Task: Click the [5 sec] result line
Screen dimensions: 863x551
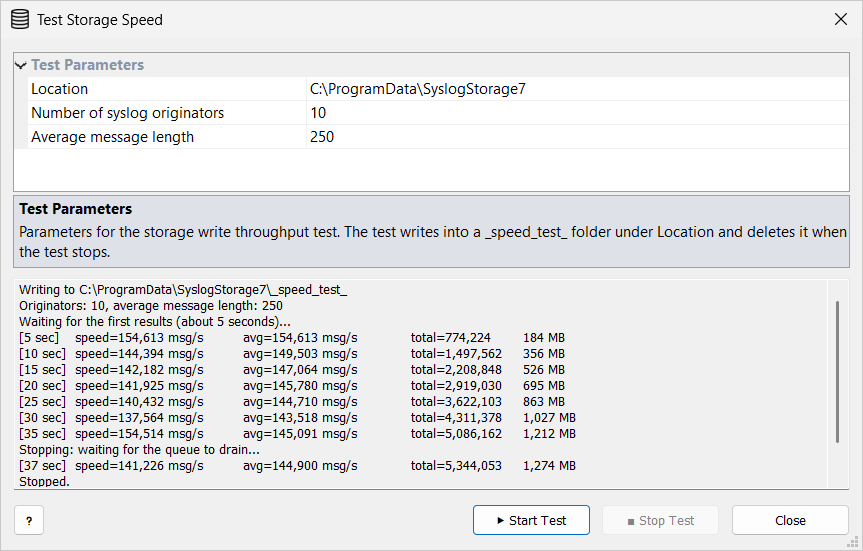Action: [x=292, y=337]
